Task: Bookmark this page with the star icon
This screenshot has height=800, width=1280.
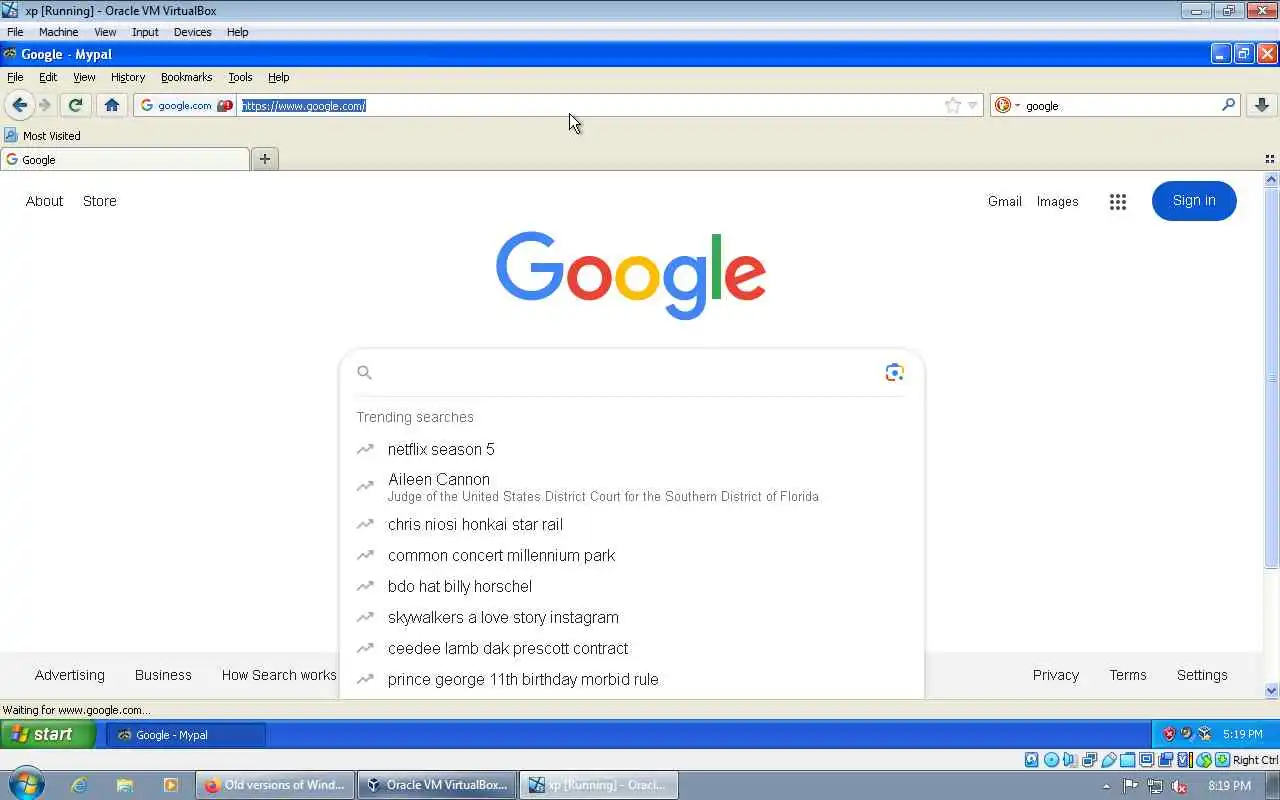Action: click(x=952, y=105)
